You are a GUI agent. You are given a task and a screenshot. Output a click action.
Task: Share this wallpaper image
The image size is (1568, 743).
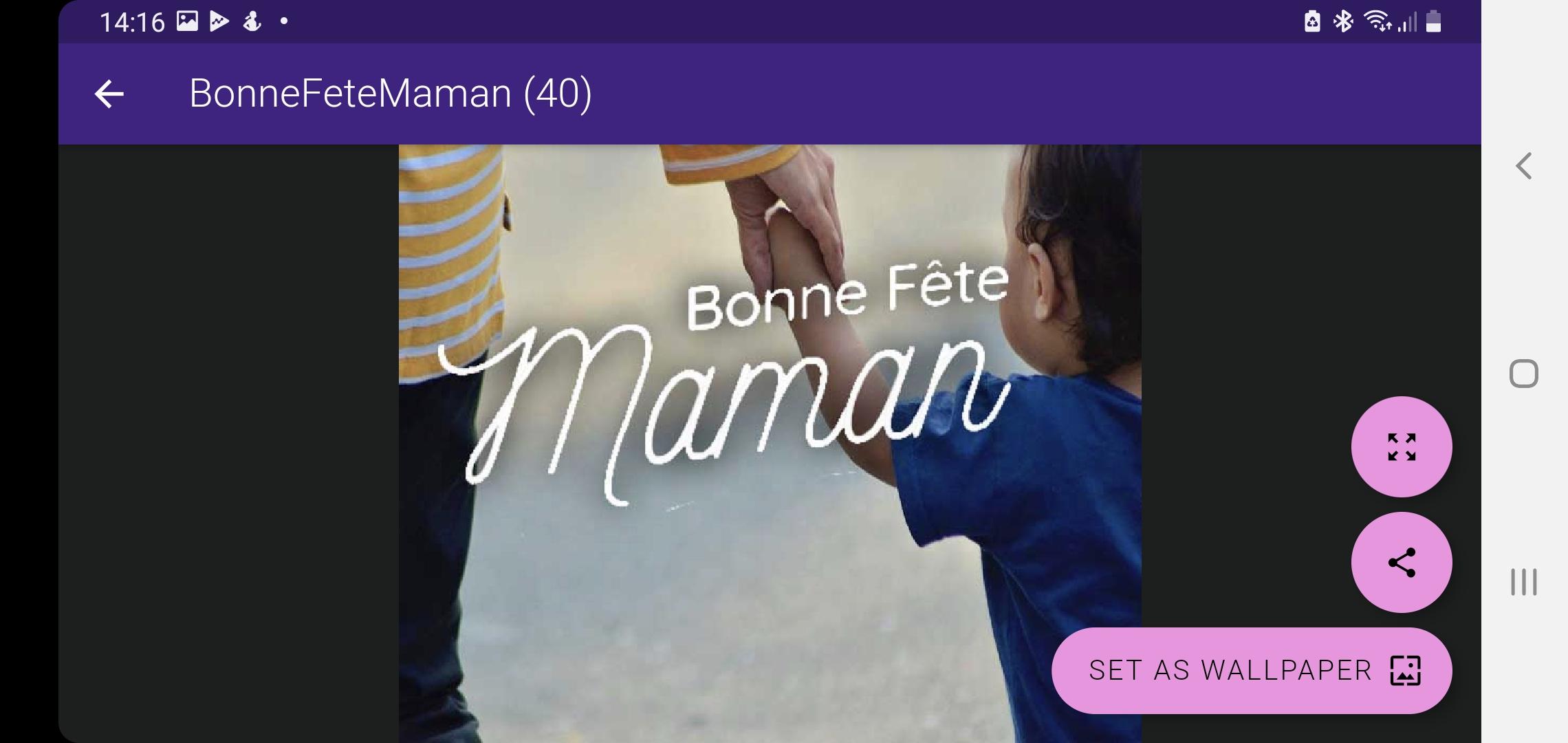[x=1402, y=562]
